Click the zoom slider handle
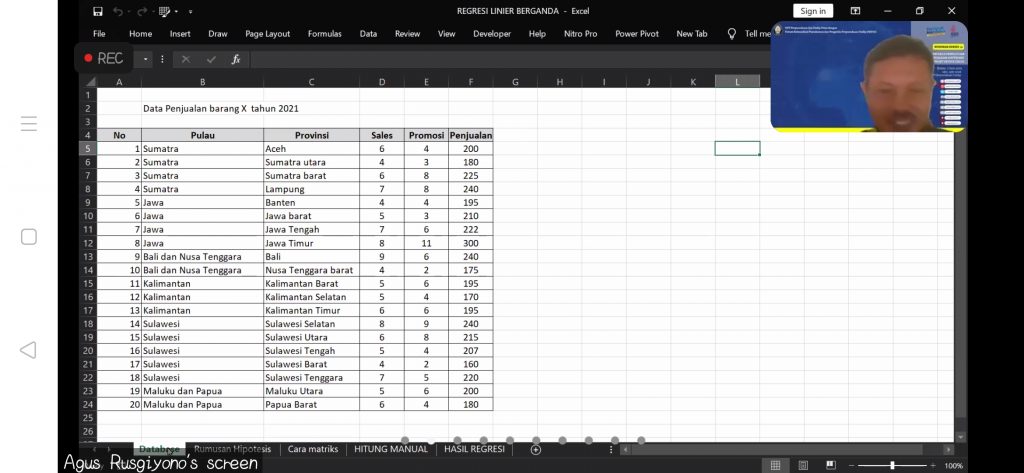Screen dimensions: 1024x473 click(x=892, y=465)
